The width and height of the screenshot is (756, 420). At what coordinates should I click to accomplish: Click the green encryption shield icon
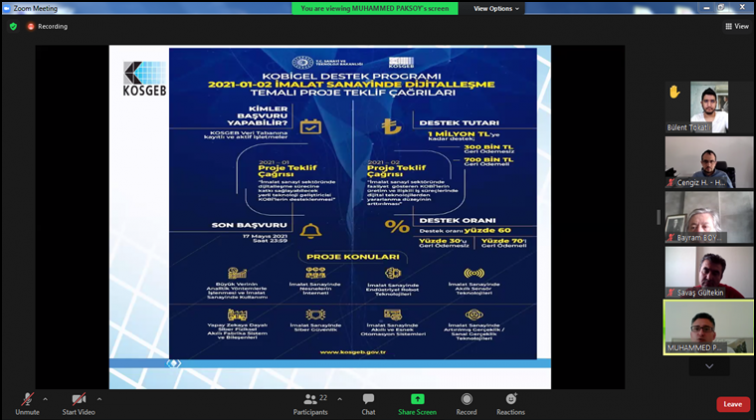[13, 26]
